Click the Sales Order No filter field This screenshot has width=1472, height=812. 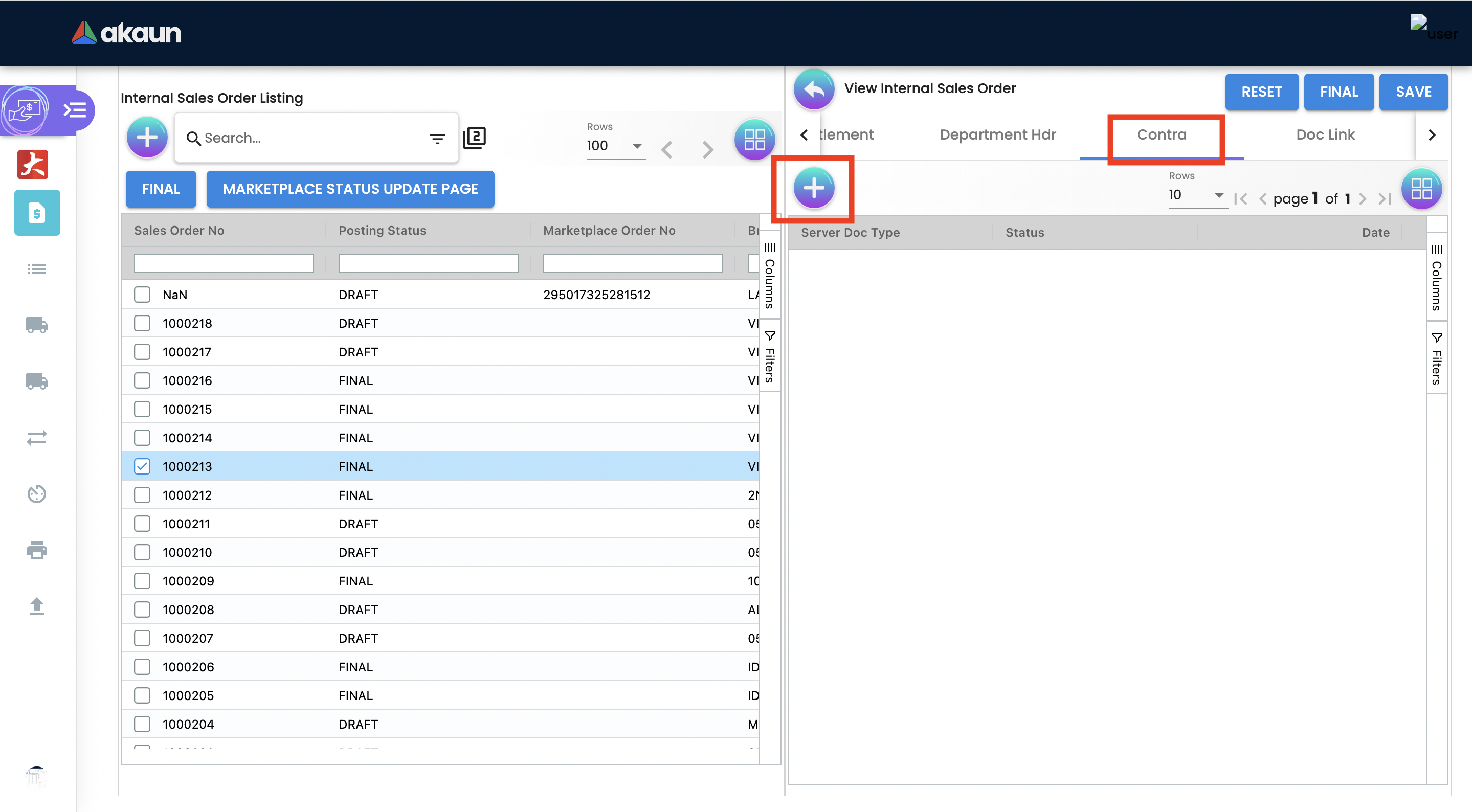tap(224, 263)
